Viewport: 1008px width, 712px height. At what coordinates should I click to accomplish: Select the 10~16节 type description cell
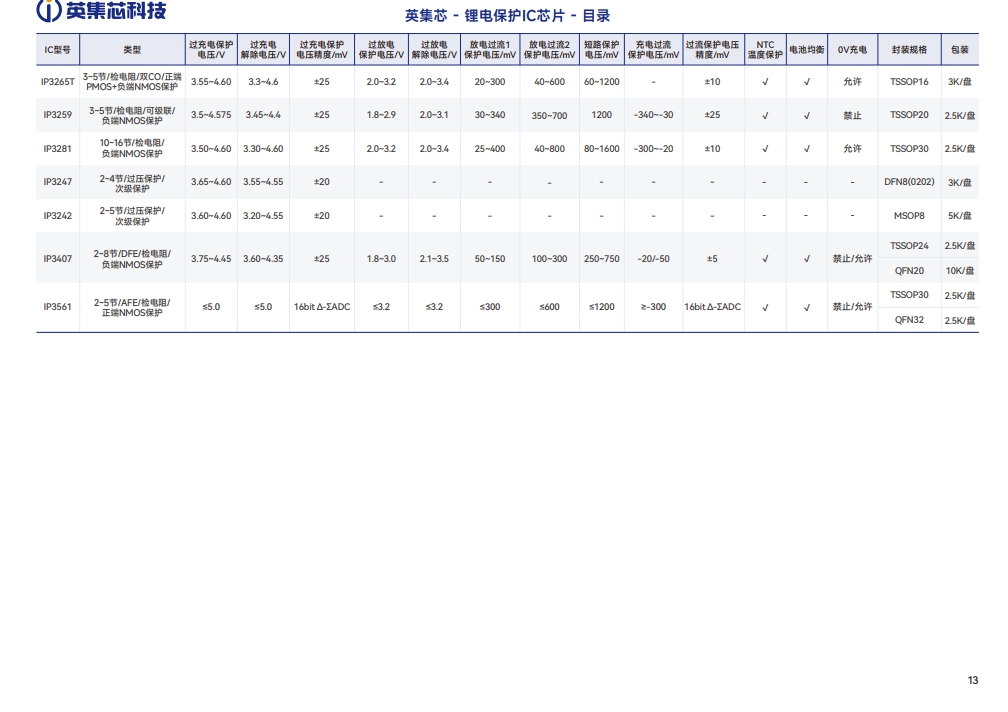click(132, 148)
